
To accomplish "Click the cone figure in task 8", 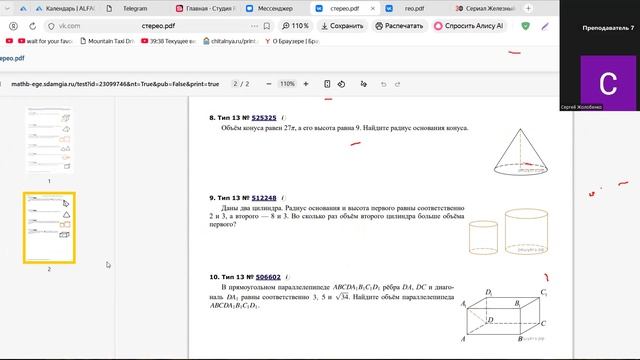I will pyautogui.click(x=520, y=152).
